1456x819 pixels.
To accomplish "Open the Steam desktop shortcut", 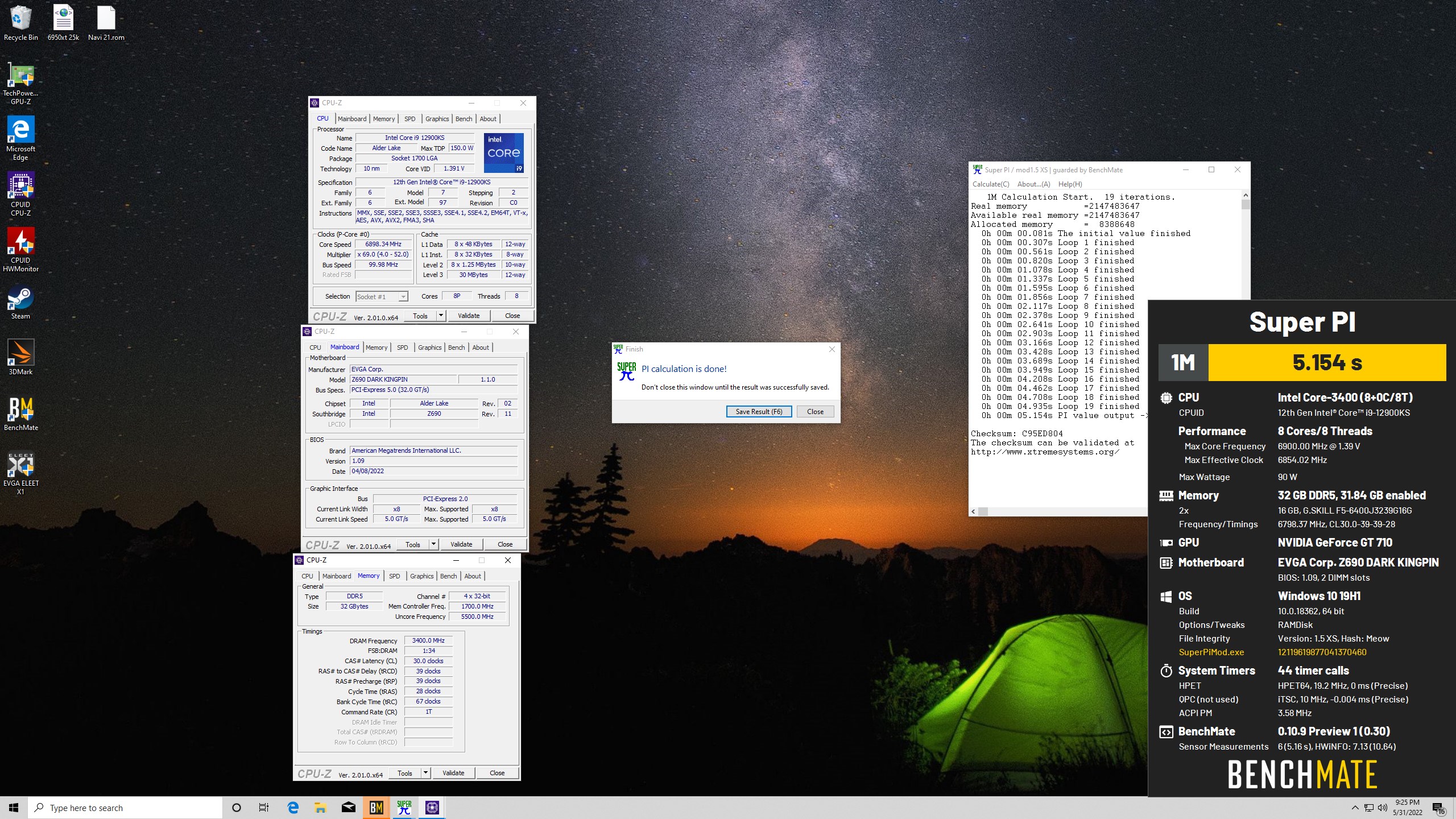I will 20,302.
